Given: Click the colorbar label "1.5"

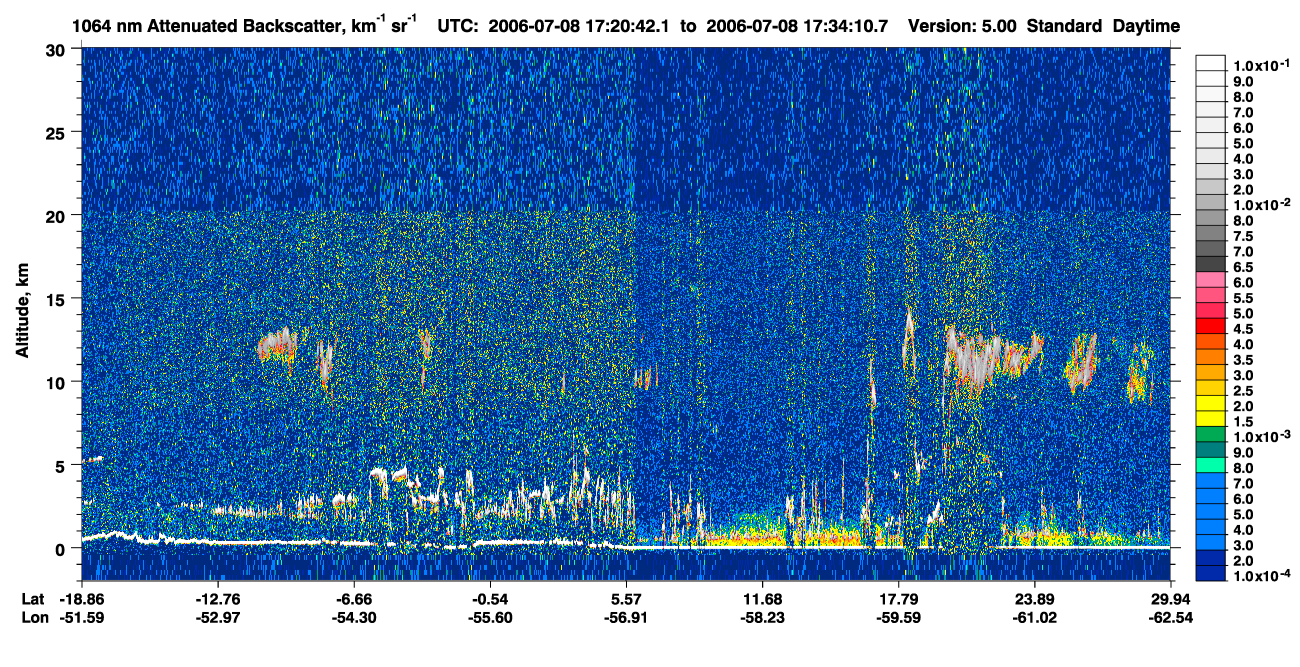Looking at the screenshot, I should pos(1243,423).
